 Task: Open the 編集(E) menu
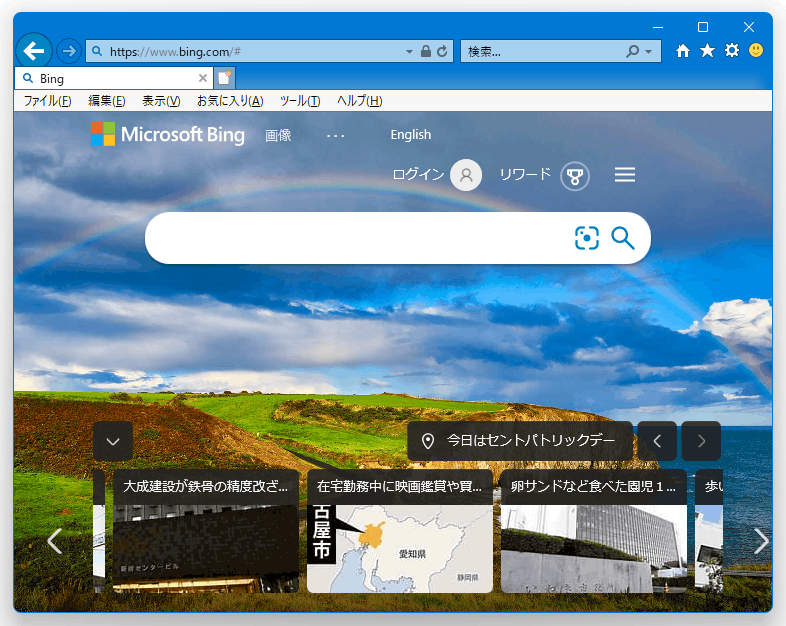pyautogui.click(x=107, y=101)
